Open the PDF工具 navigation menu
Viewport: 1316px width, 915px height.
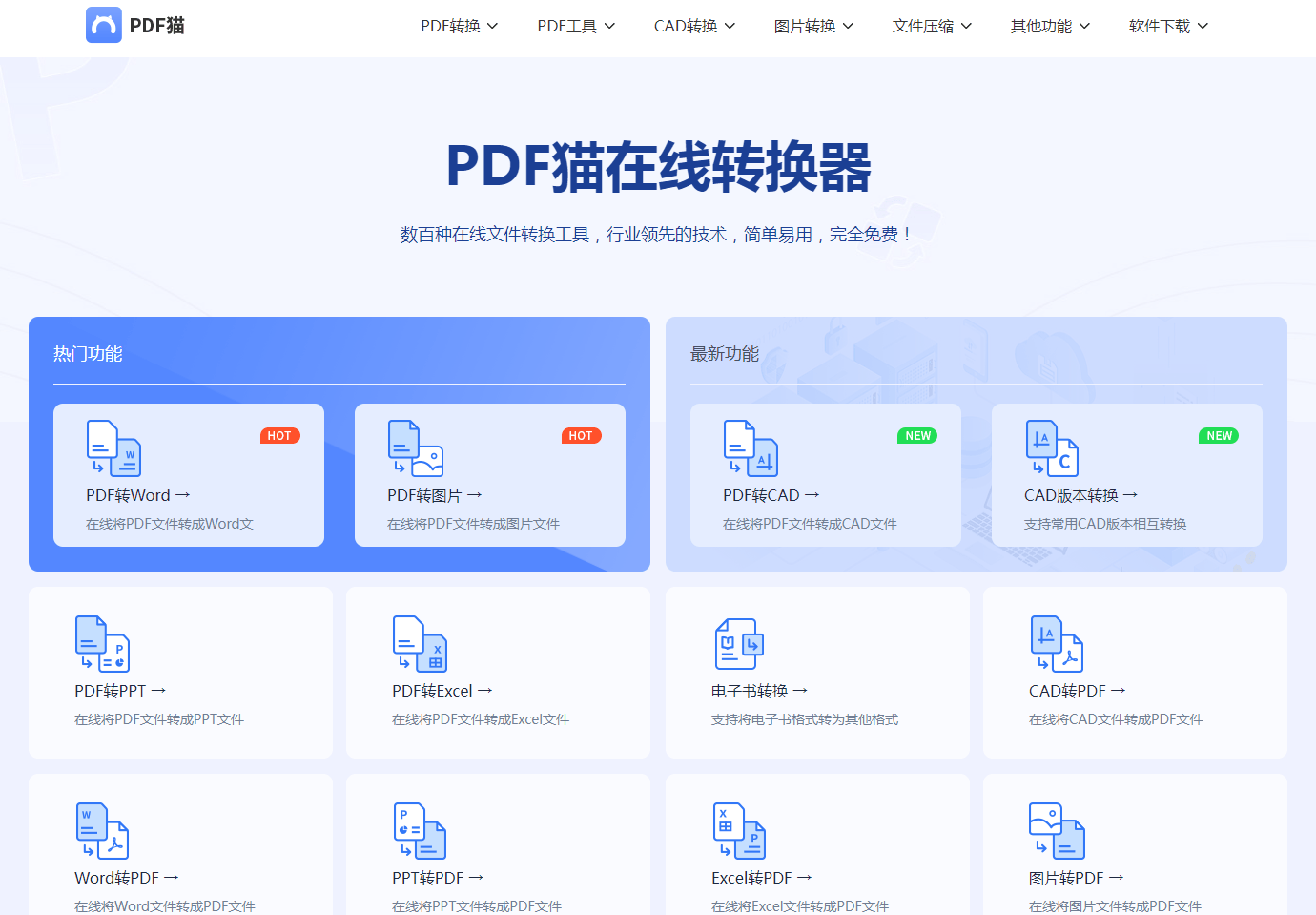click(576, 27)
